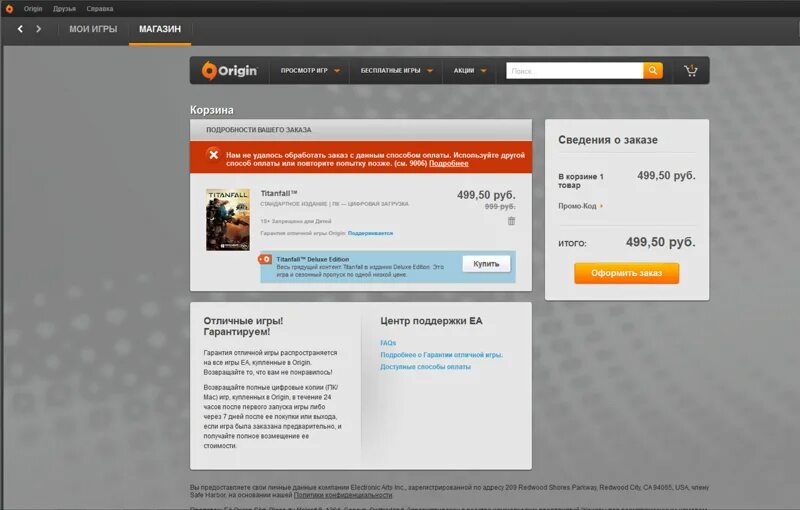
Task: Click the orange search magnifier button
Action: coord(653,70)
